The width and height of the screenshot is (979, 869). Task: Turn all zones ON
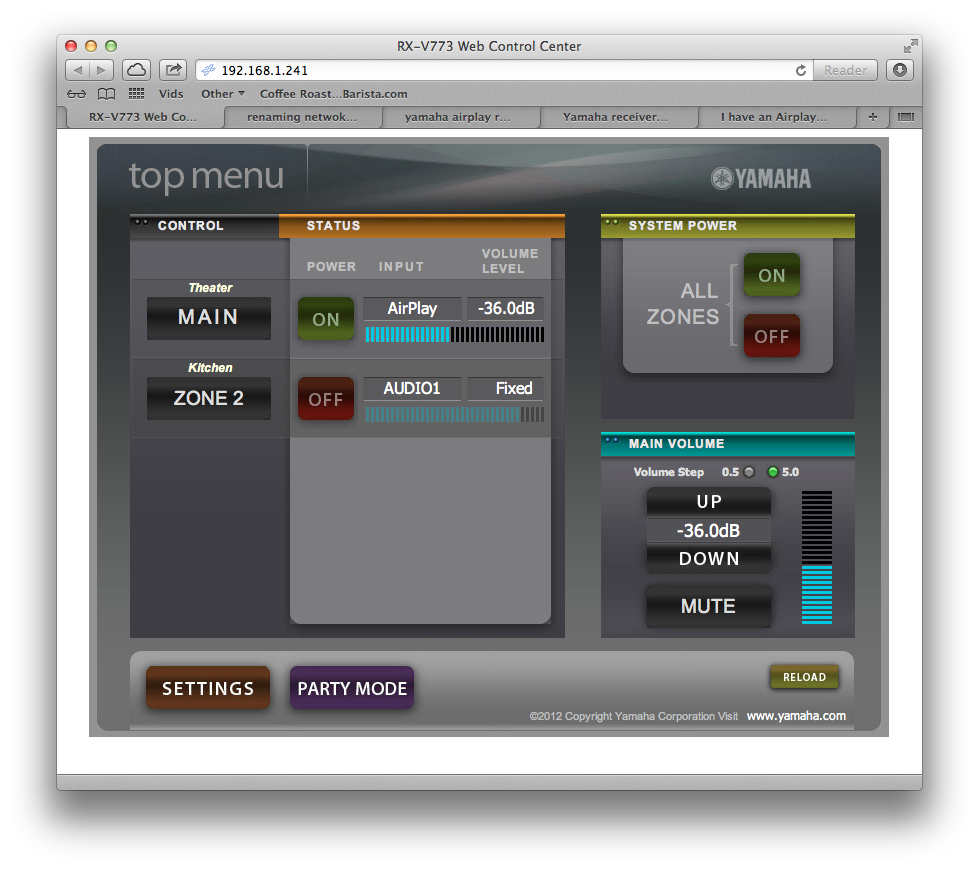click(x=771, y=275)
